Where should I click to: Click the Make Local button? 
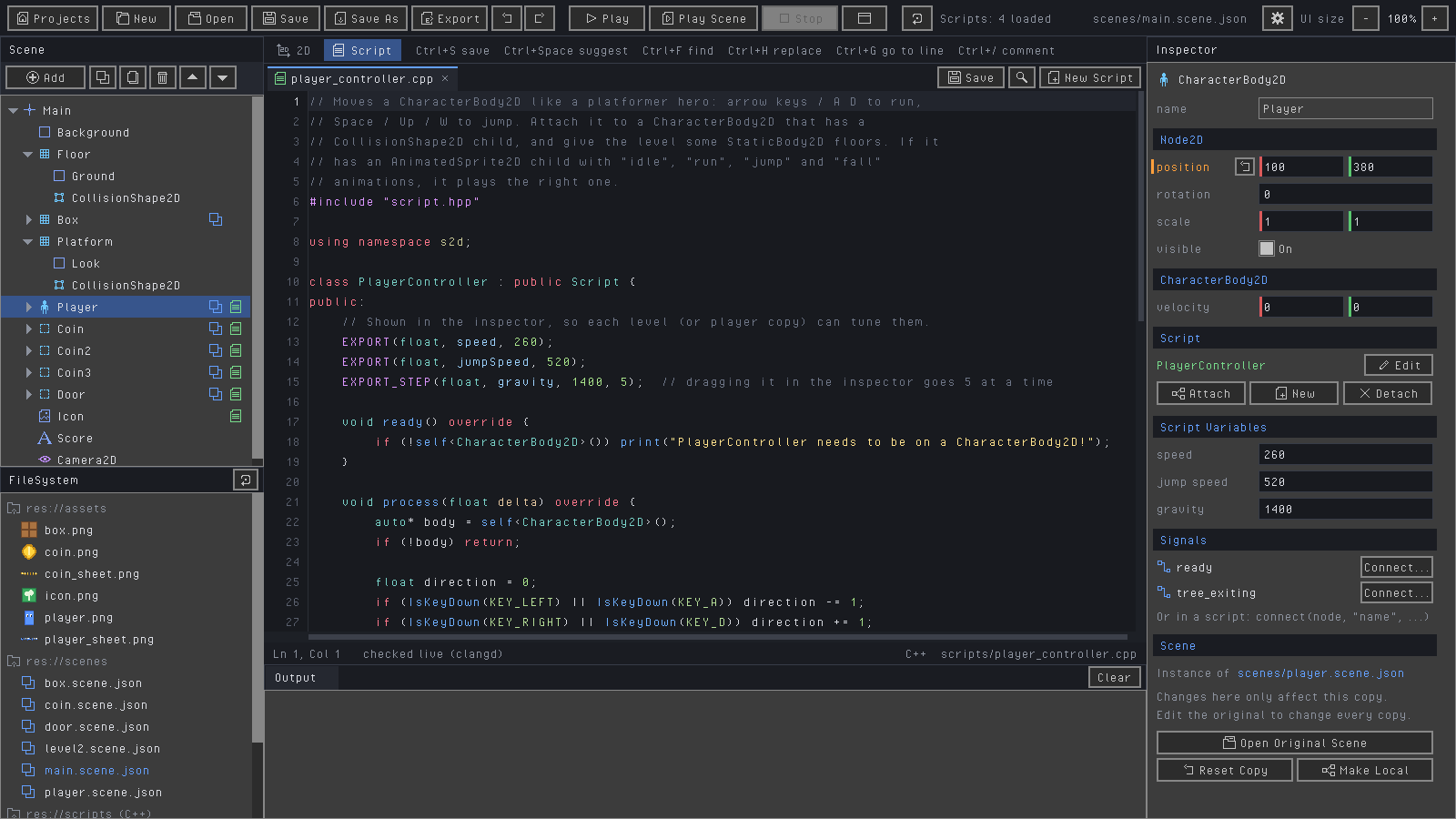pos(1365,770)
